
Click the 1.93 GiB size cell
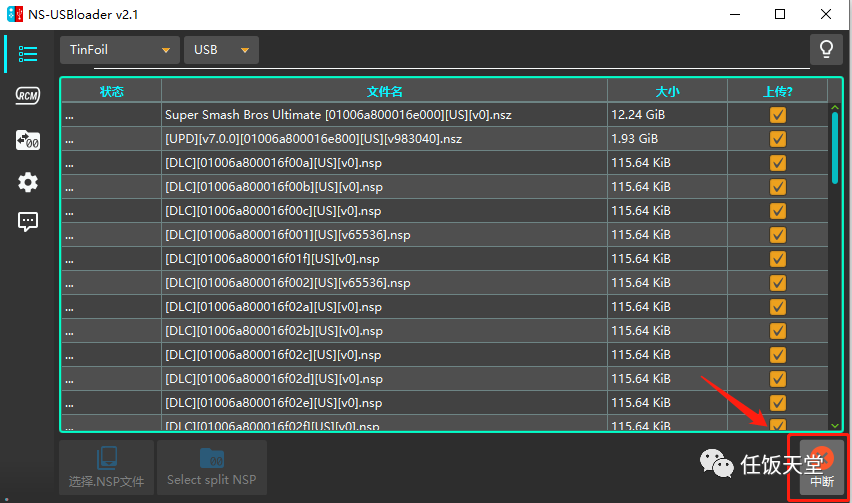[667, 139]
